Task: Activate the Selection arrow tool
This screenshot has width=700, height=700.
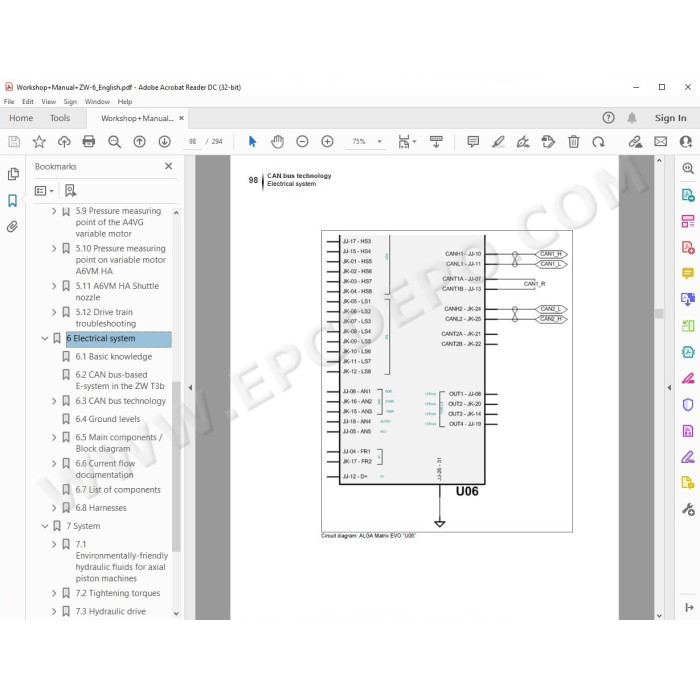Action: (252, 142)
